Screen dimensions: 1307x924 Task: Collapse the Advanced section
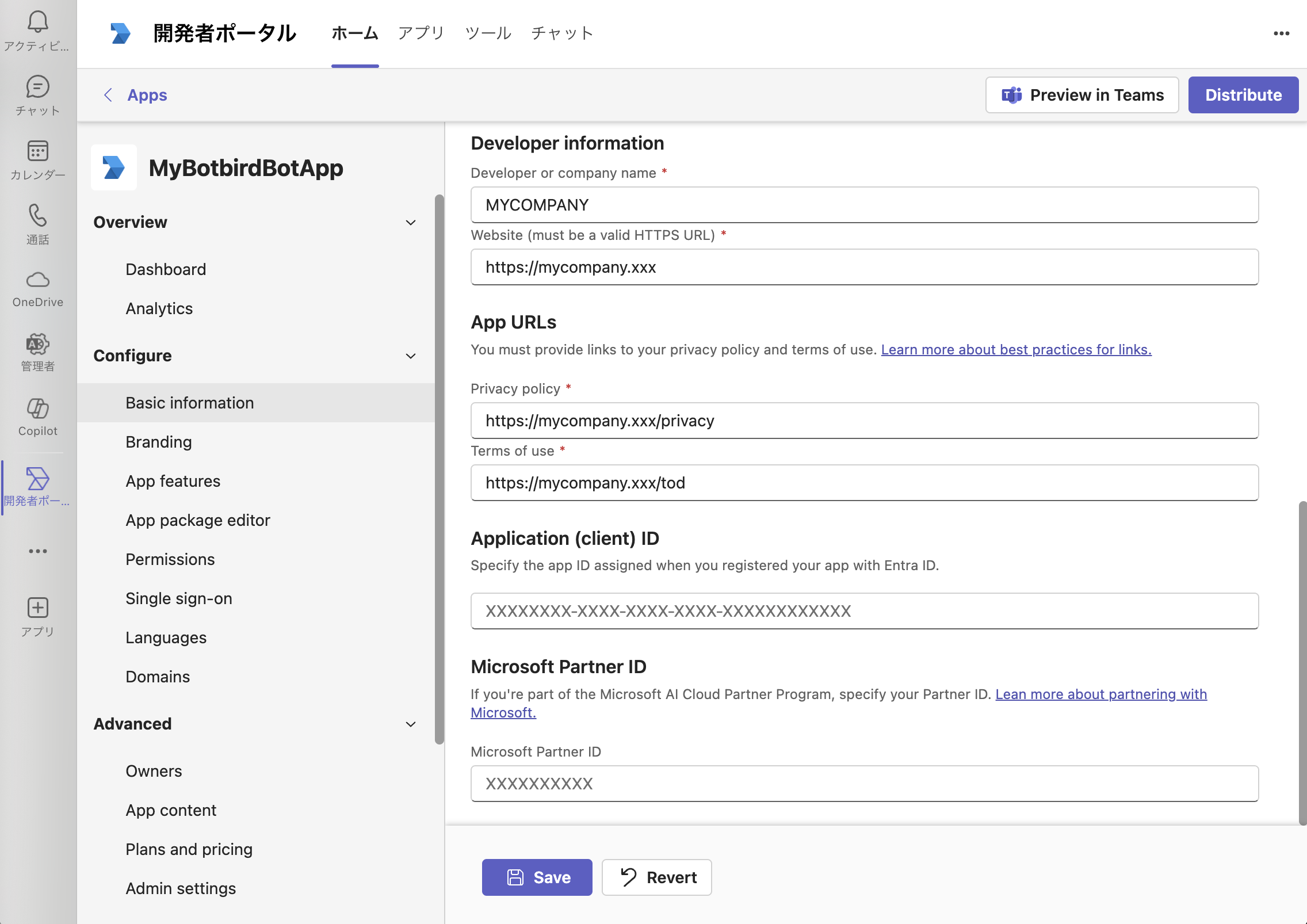(x=411, y=724)
